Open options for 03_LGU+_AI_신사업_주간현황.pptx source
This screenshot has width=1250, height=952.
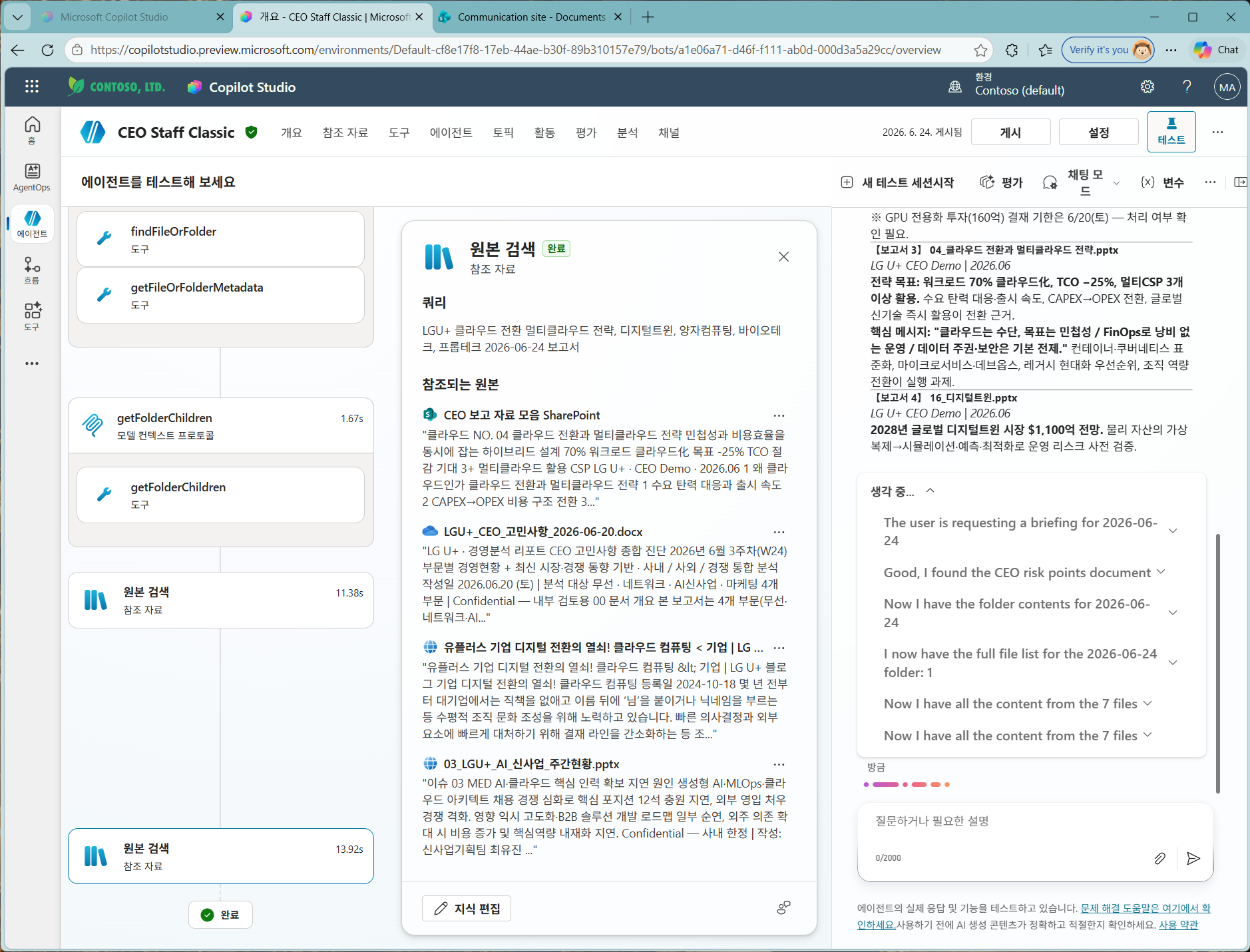[x=779, y=764]
